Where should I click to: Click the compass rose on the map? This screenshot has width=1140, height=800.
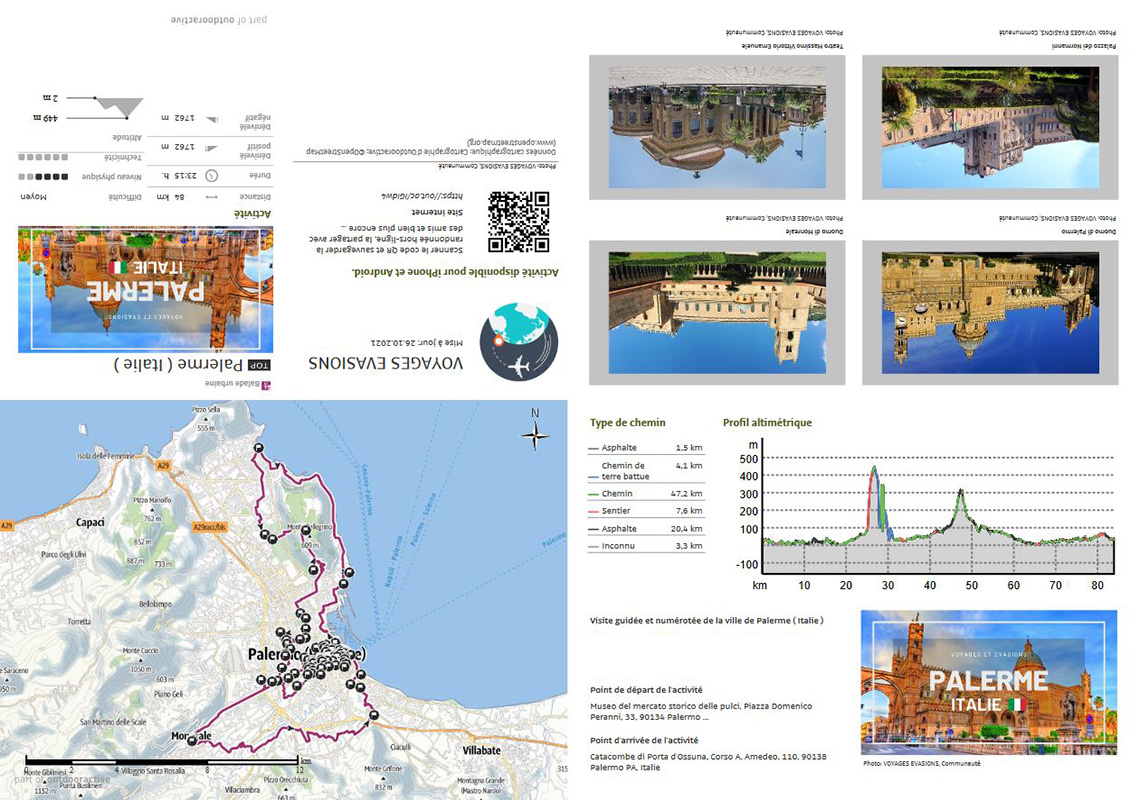click(x=535, y=436)
